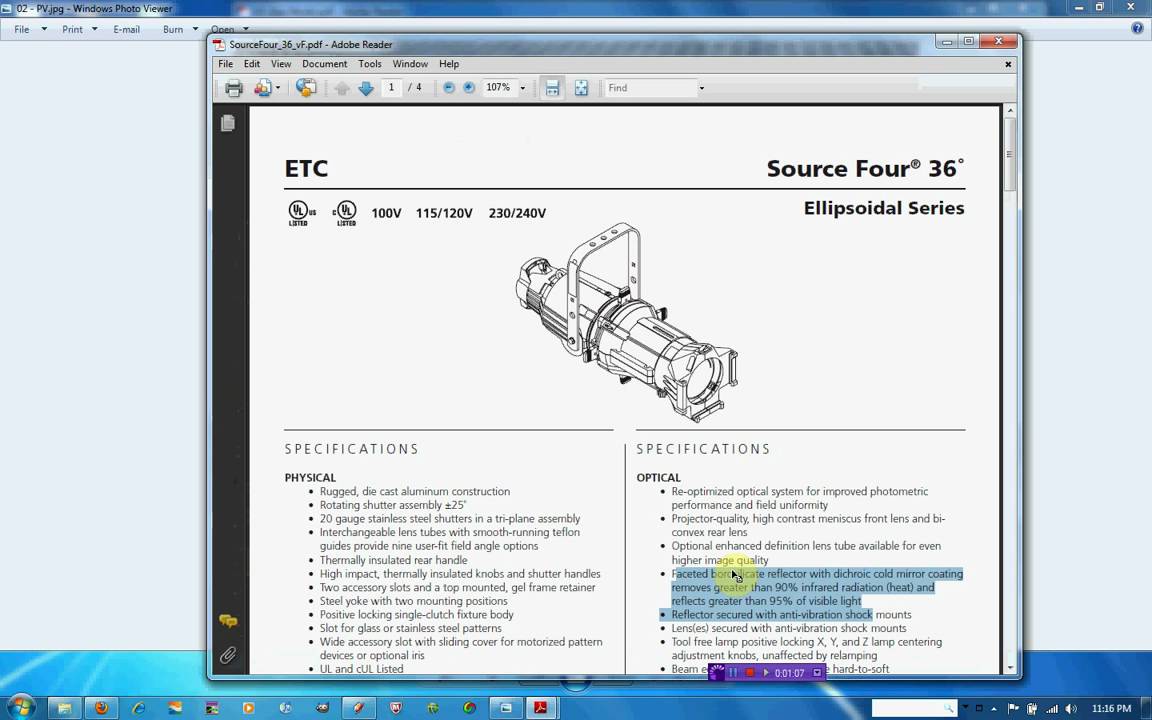Screen dimensions: 1152x720
Task: Open the zoom percentage dropdown arrow
Action: (x=522, y=88)
